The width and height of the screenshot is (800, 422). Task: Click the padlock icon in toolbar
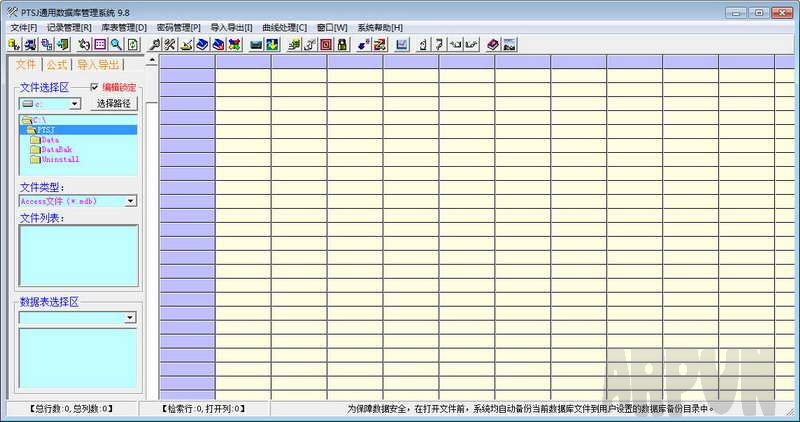[x=342, y=45]
